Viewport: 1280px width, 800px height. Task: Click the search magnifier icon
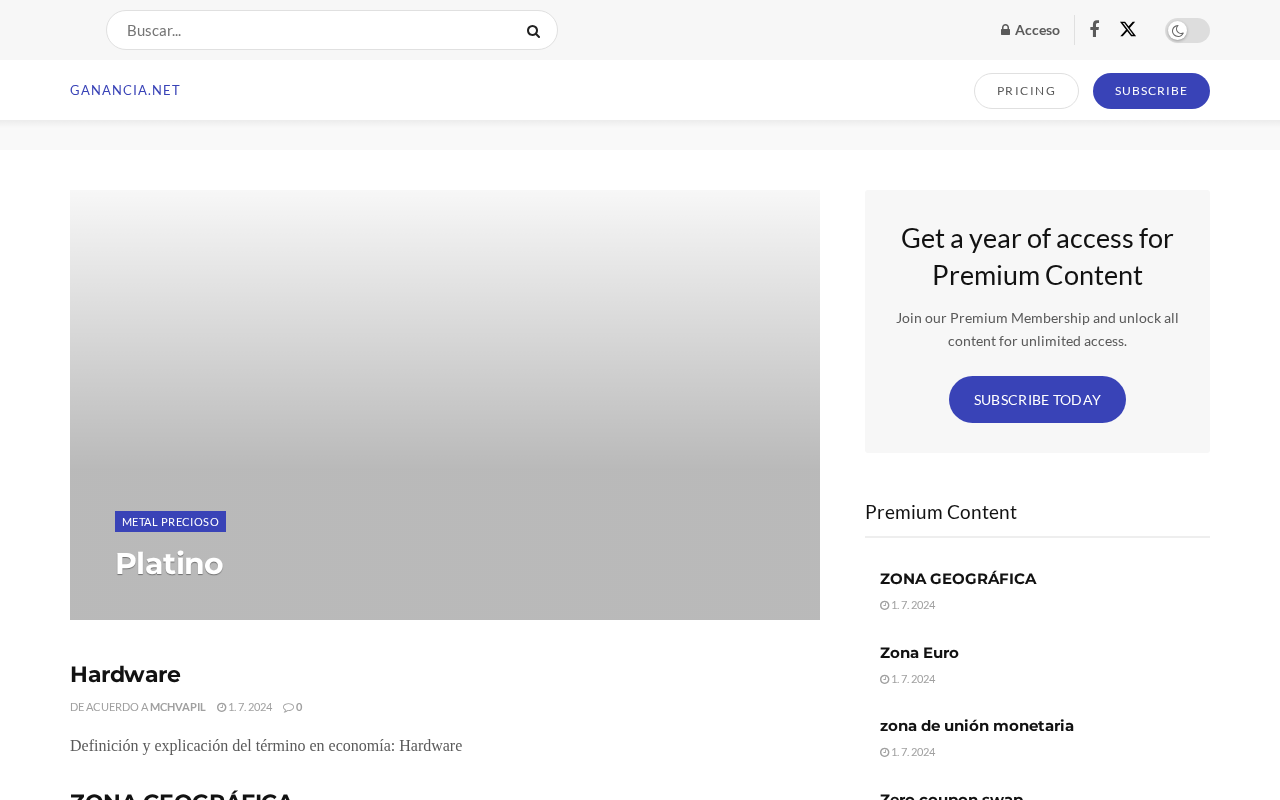533,31
